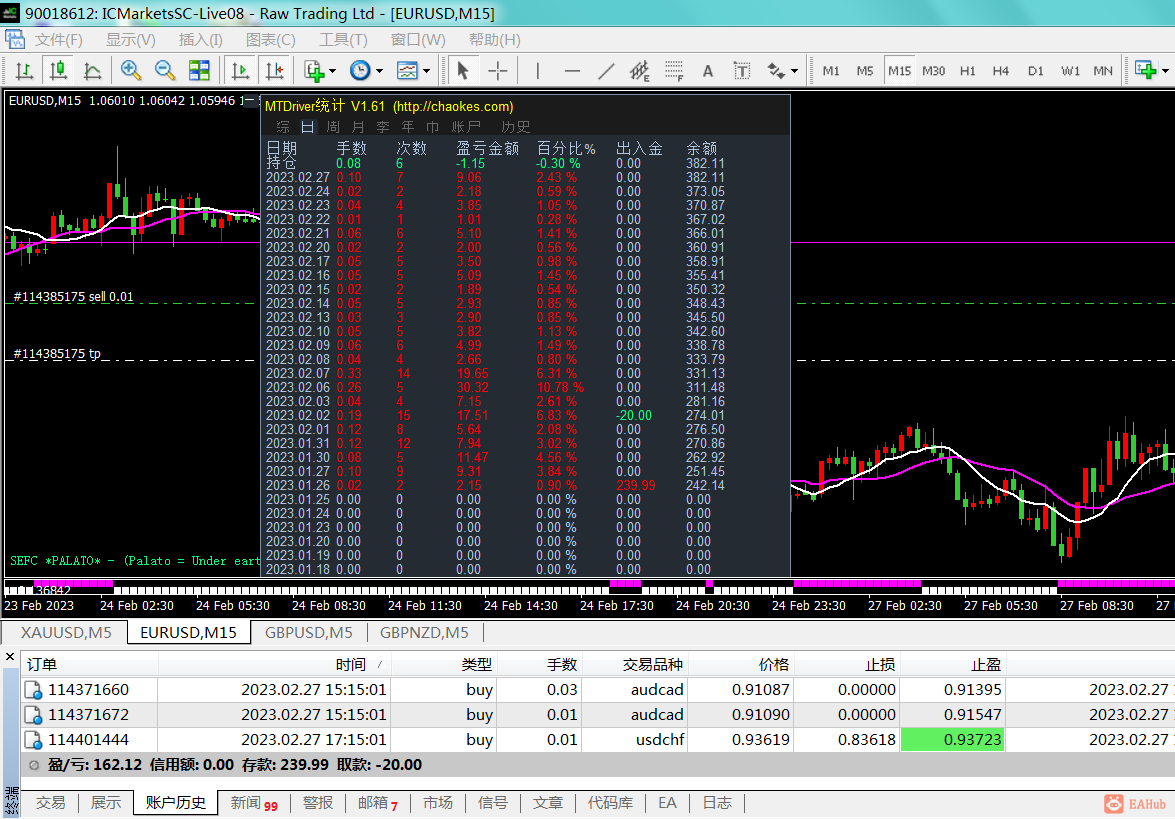Tile windows with the grid icon
Screen dimensions: 1175x819
[x=199, y=70]
